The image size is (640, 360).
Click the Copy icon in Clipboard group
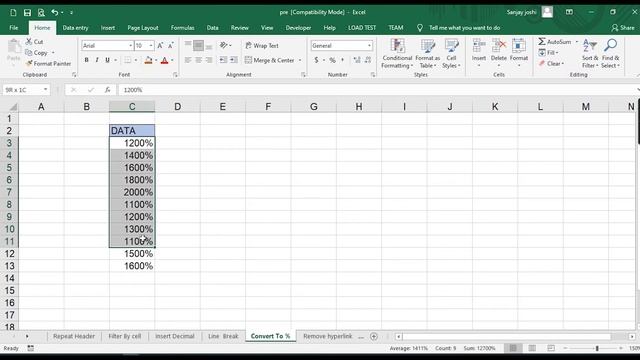(x=29, y=53)
